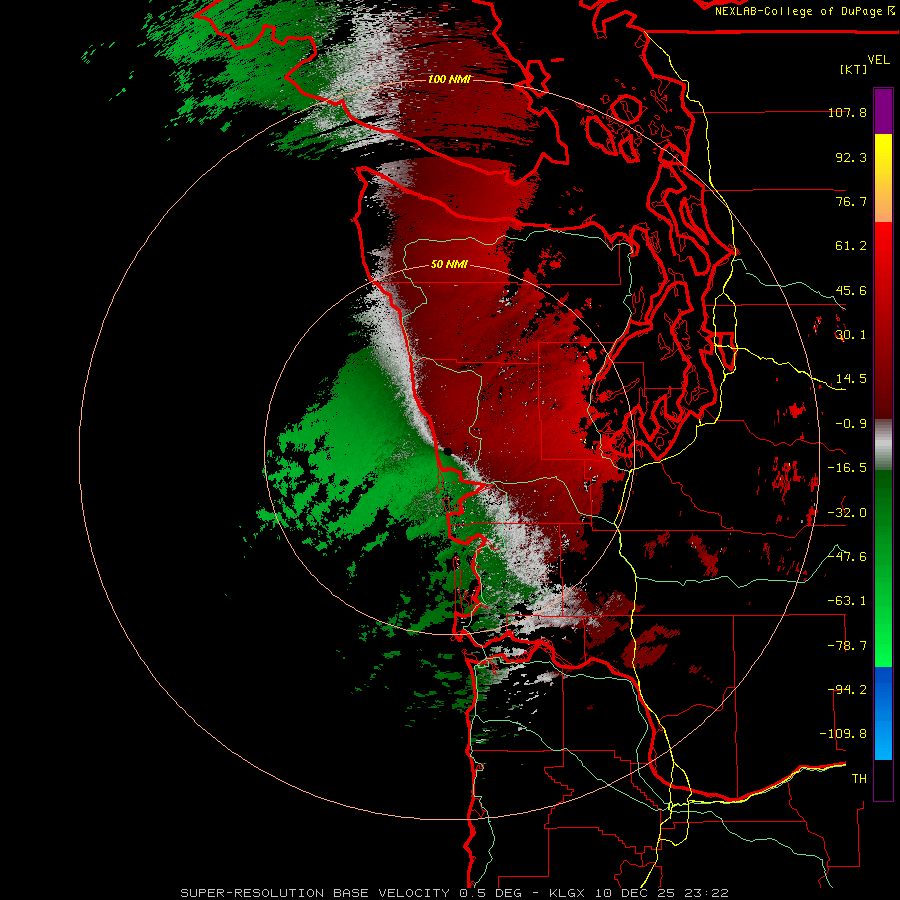
Task: Click the 50 NMI range ring label
Action: 449,264
